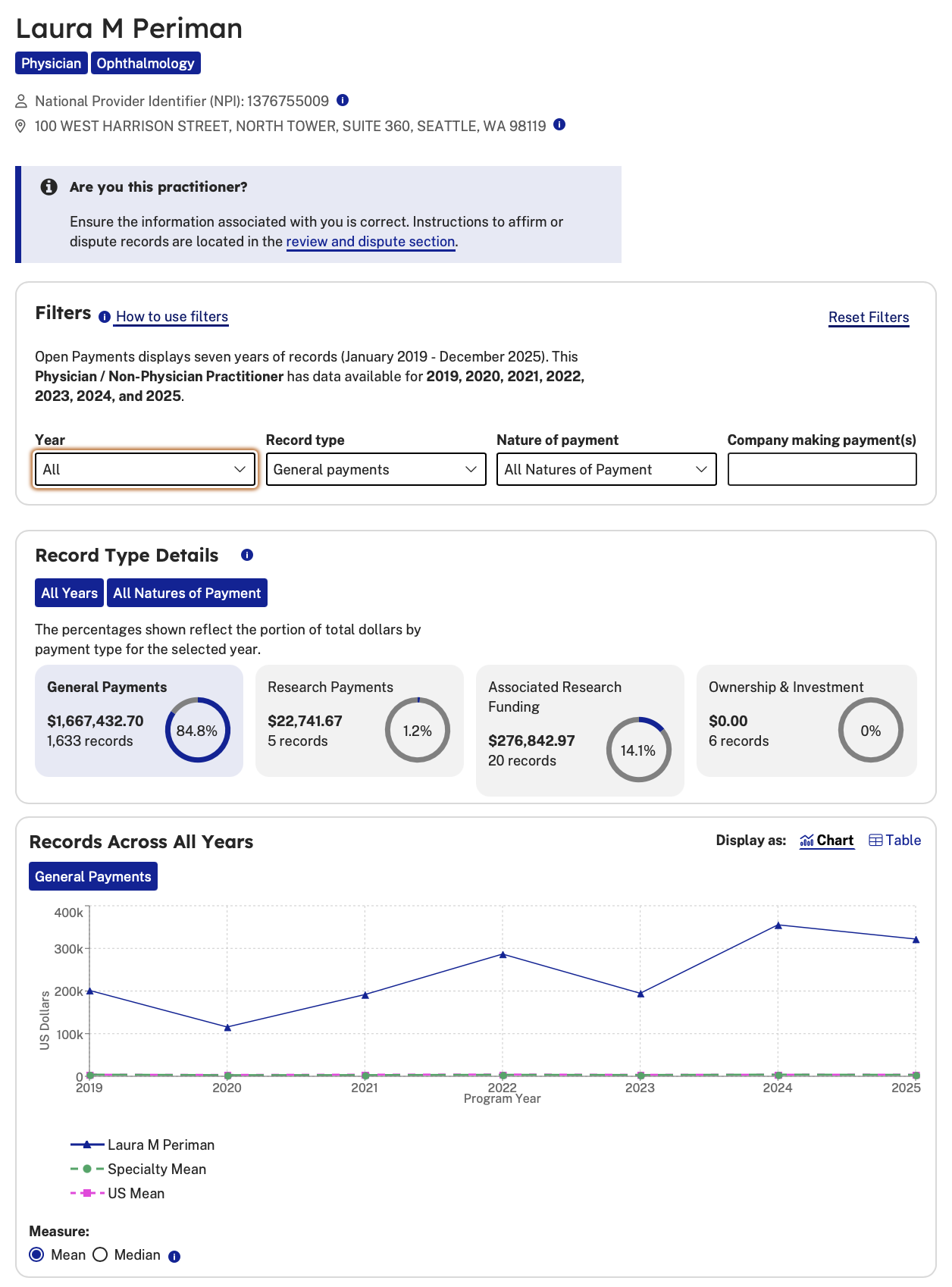952x1287 pixels.
Task: Switch display to Chart view
Action: pyautogui.click(x=827, y=841)
